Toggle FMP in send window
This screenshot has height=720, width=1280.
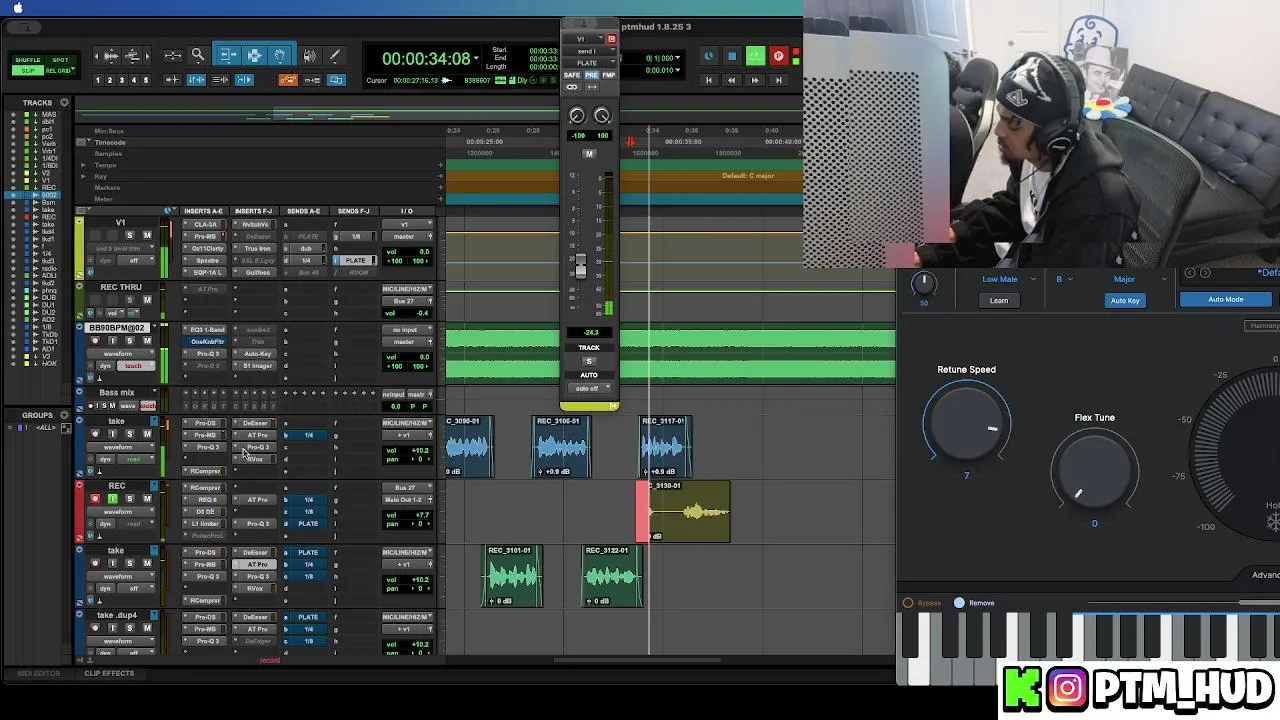608,75
